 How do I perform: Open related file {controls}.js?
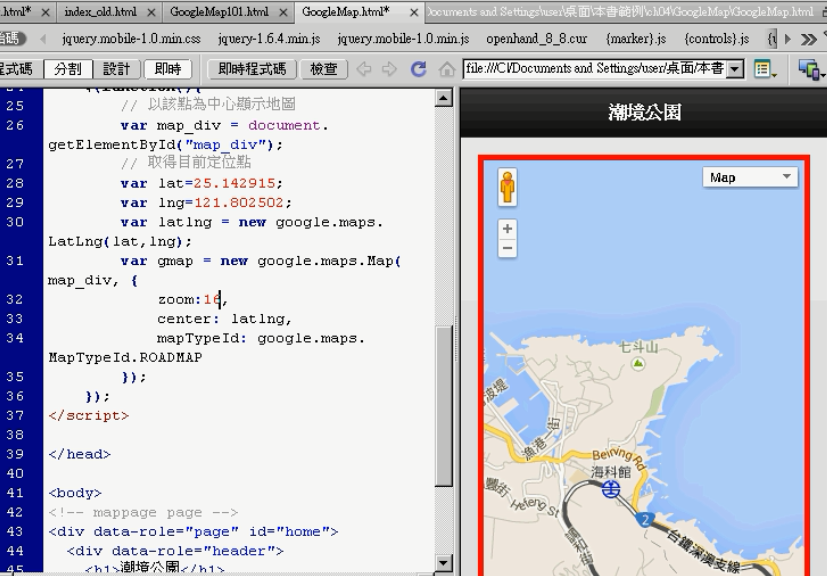716,39
